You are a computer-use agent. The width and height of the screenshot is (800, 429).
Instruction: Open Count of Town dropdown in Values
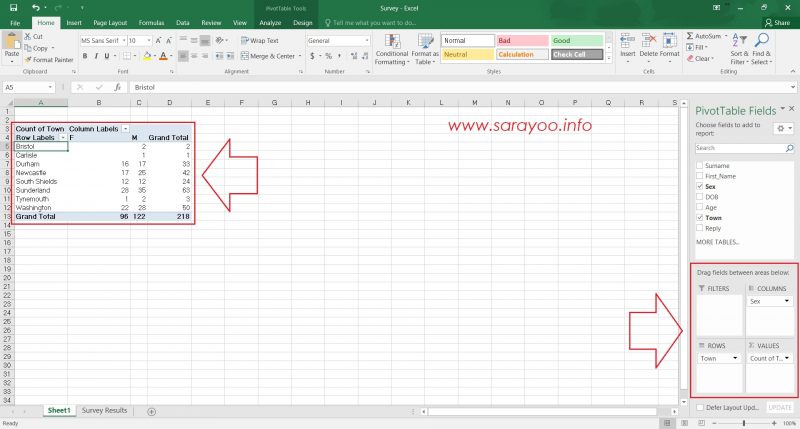pyautogui.click(x=786, y=359)
